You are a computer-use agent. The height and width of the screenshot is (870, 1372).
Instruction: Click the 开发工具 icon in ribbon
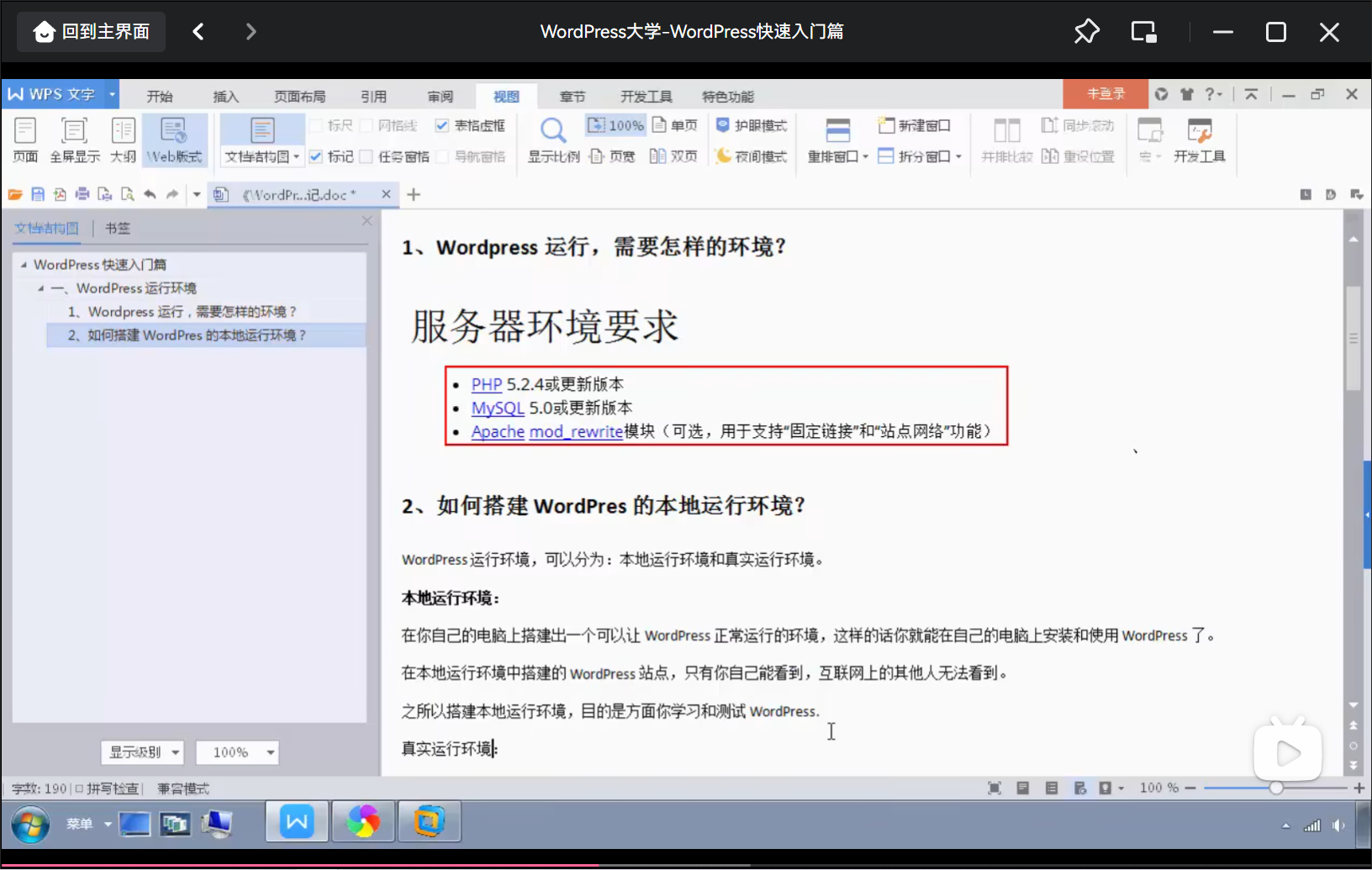(x=1200, y=140)
